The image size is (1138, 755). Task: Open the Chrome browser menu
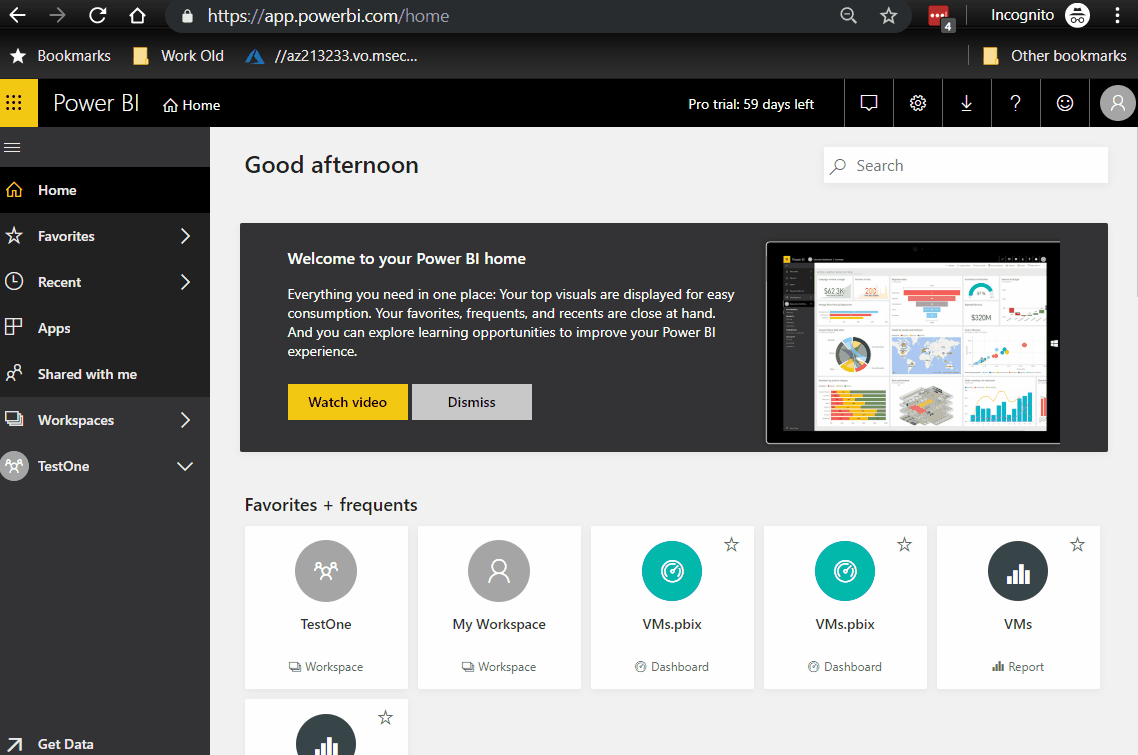coord(1117,15)
